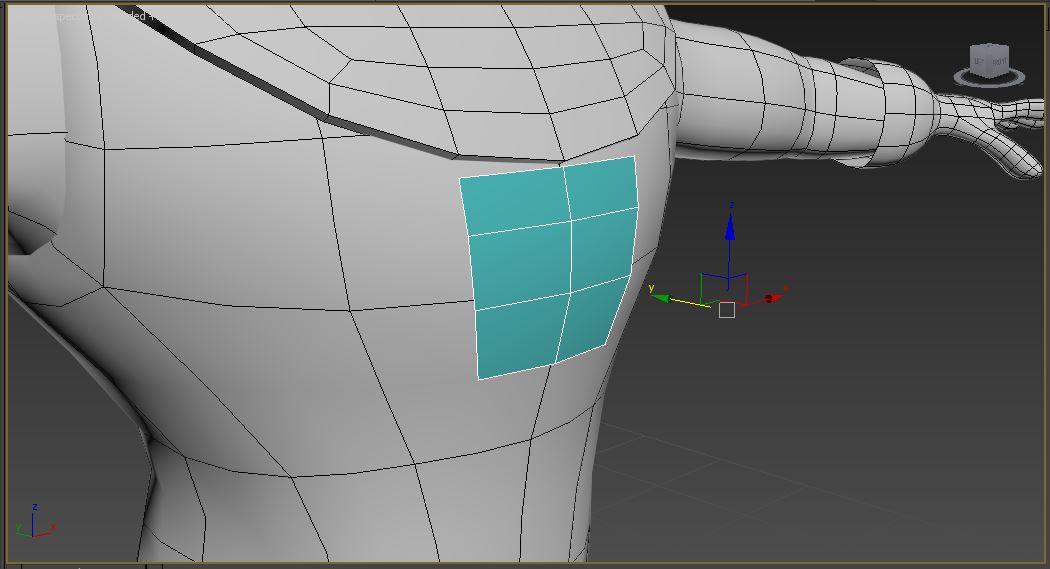Click the white square at the gizmo center
Viewport: 1050px width, 569px height.
[727, 310]
